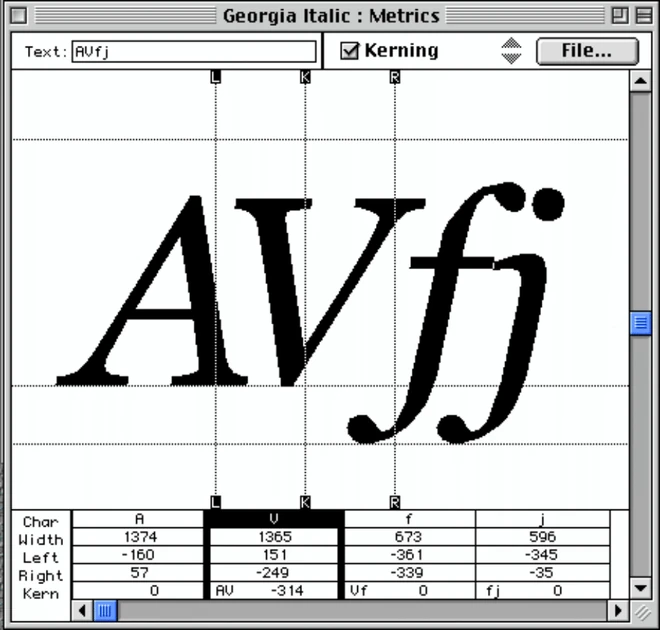Image resolution: width=660 pixels, height=630 pixels.
Task: Click the right bearing -35 for j
Action: [543, 573]
